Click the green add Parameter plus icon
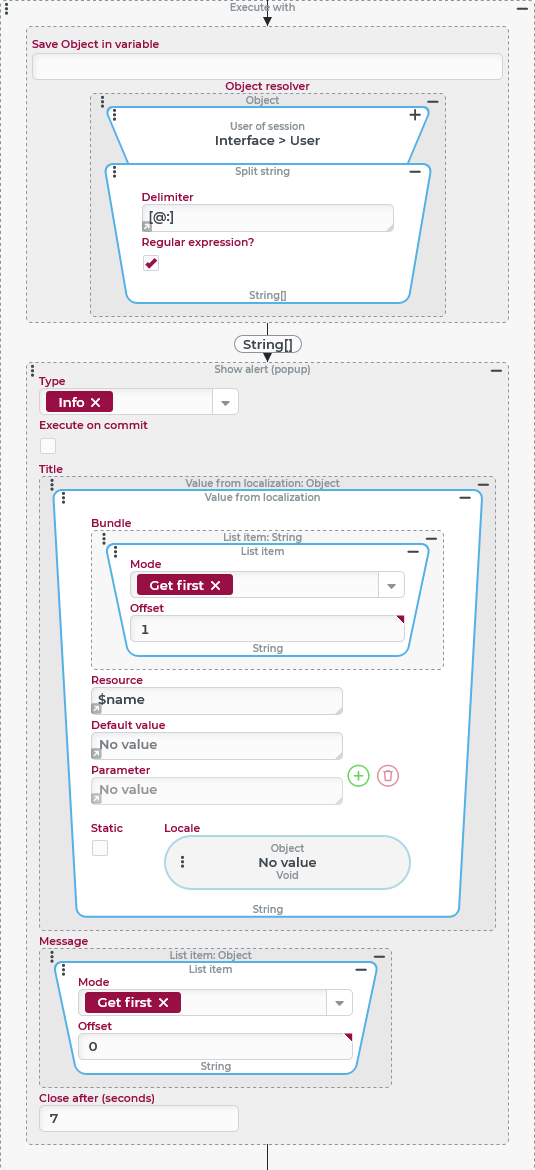The width and height of the screenshot is (535, 1170). [x=359, y=776]
